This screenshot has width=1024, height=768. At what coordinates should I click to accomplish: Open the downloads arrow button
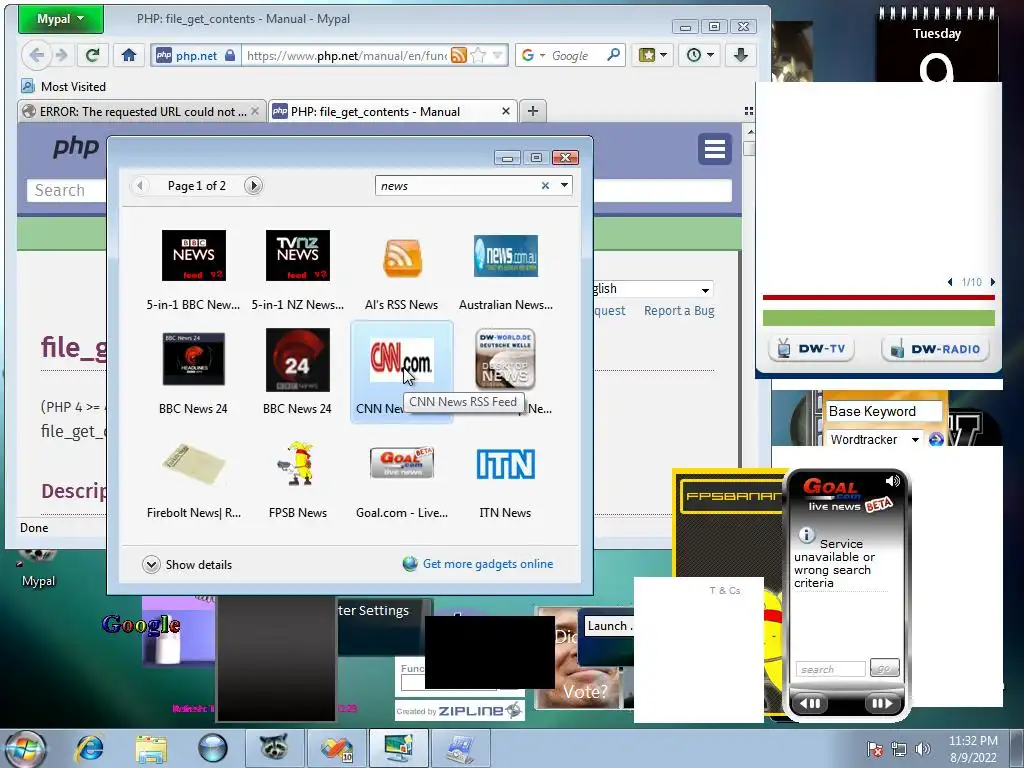741,56
